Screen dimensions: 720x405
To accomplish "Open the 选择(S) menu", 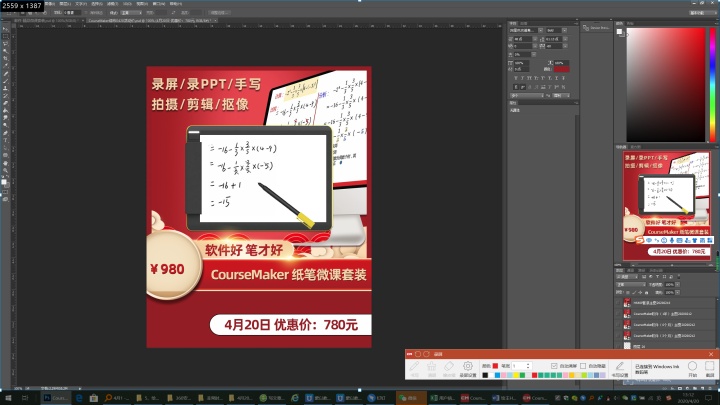I will [96, 4].
